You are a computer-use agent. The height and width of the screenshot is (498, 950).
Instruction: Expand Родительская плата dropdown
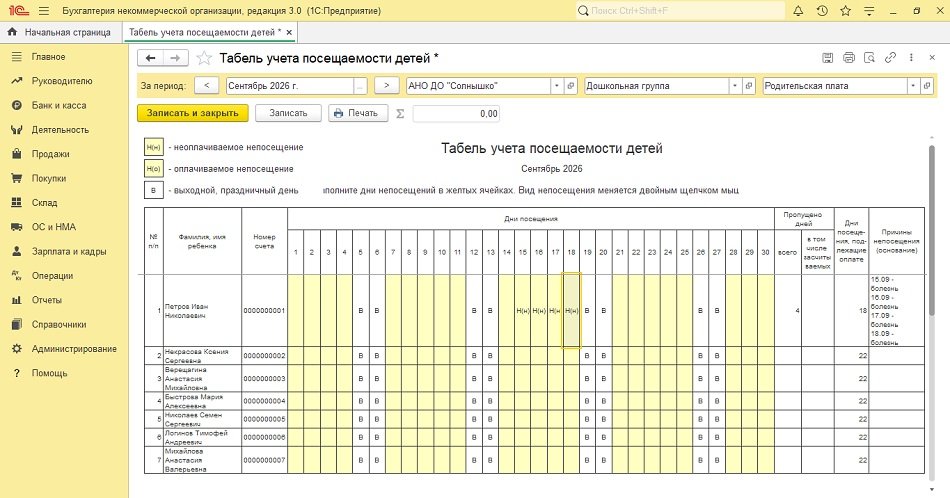(913, 86)
